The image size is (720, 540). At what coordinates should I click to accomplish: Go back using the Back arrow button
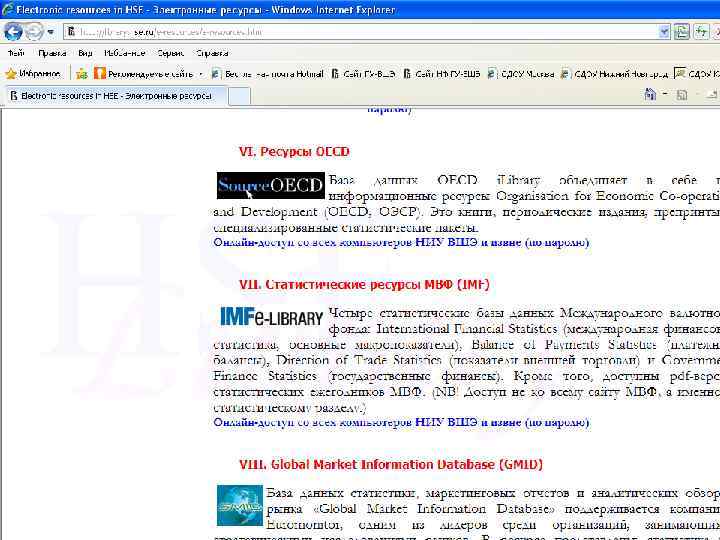pos(13,32)
